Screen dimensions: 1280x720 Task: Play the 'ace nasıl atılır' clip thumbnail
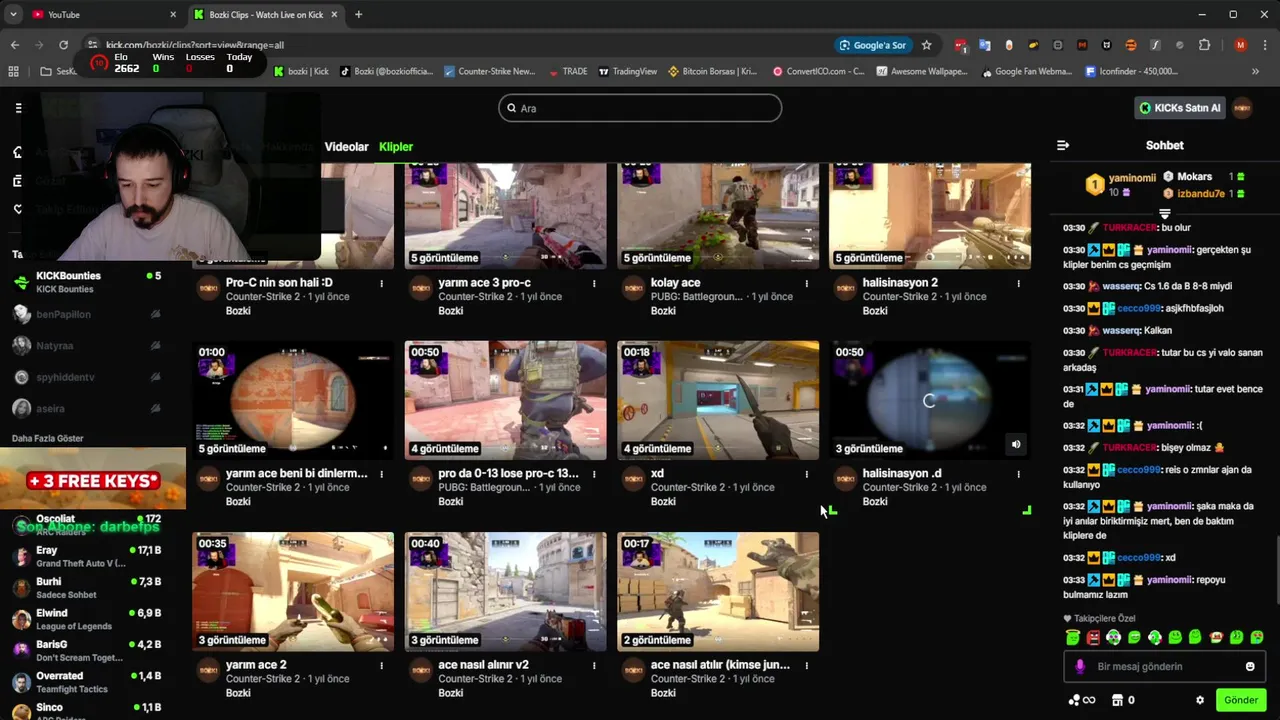pyautogui.click(x=718, y=592)
